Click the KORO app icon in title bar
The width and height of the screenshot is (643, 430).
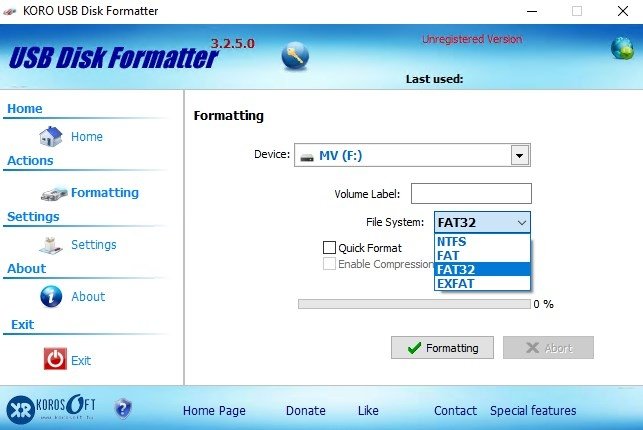point(9,11)
